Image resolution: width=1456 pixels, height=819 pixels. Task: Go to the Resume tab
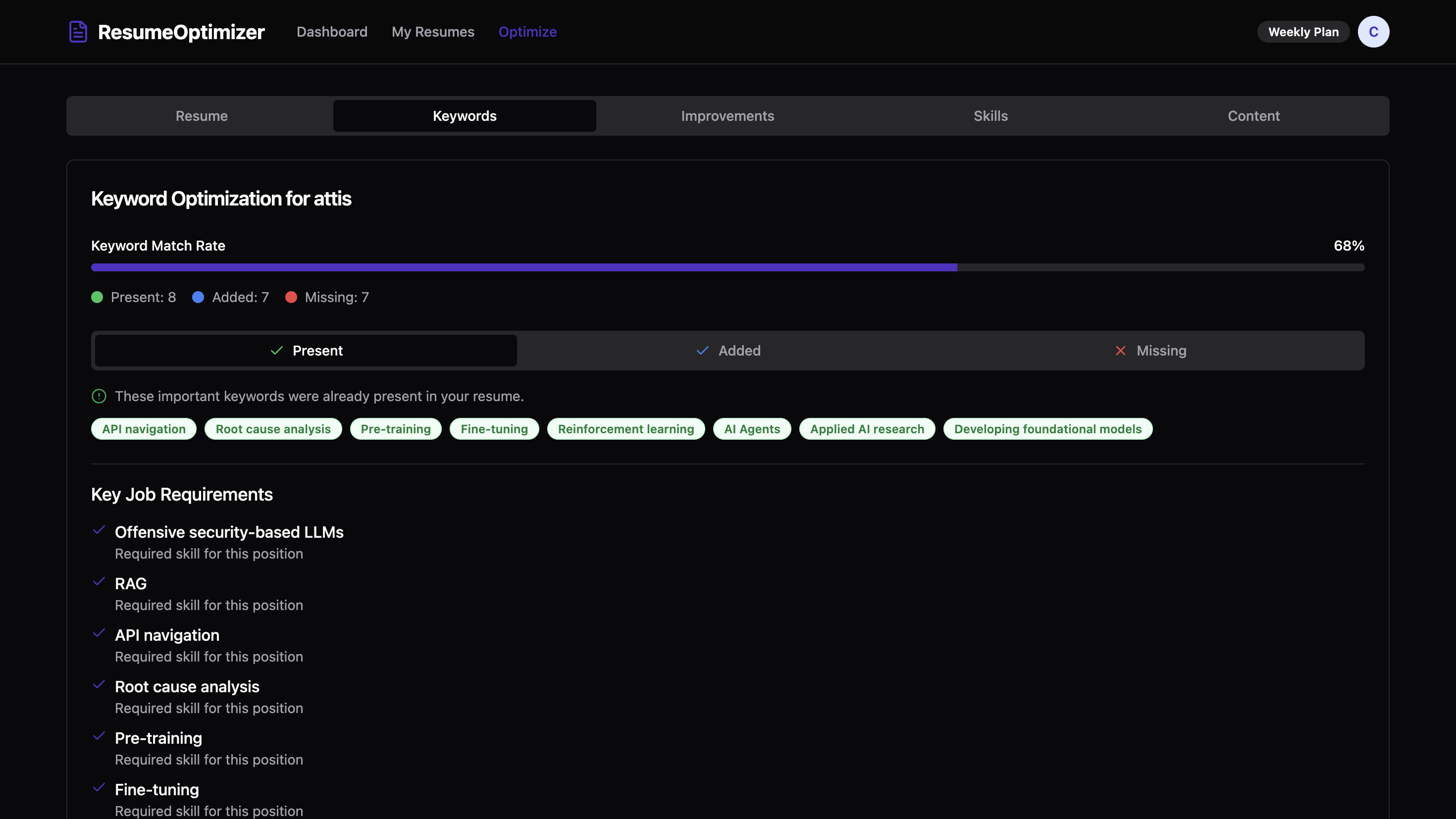[x=201, y=116]
